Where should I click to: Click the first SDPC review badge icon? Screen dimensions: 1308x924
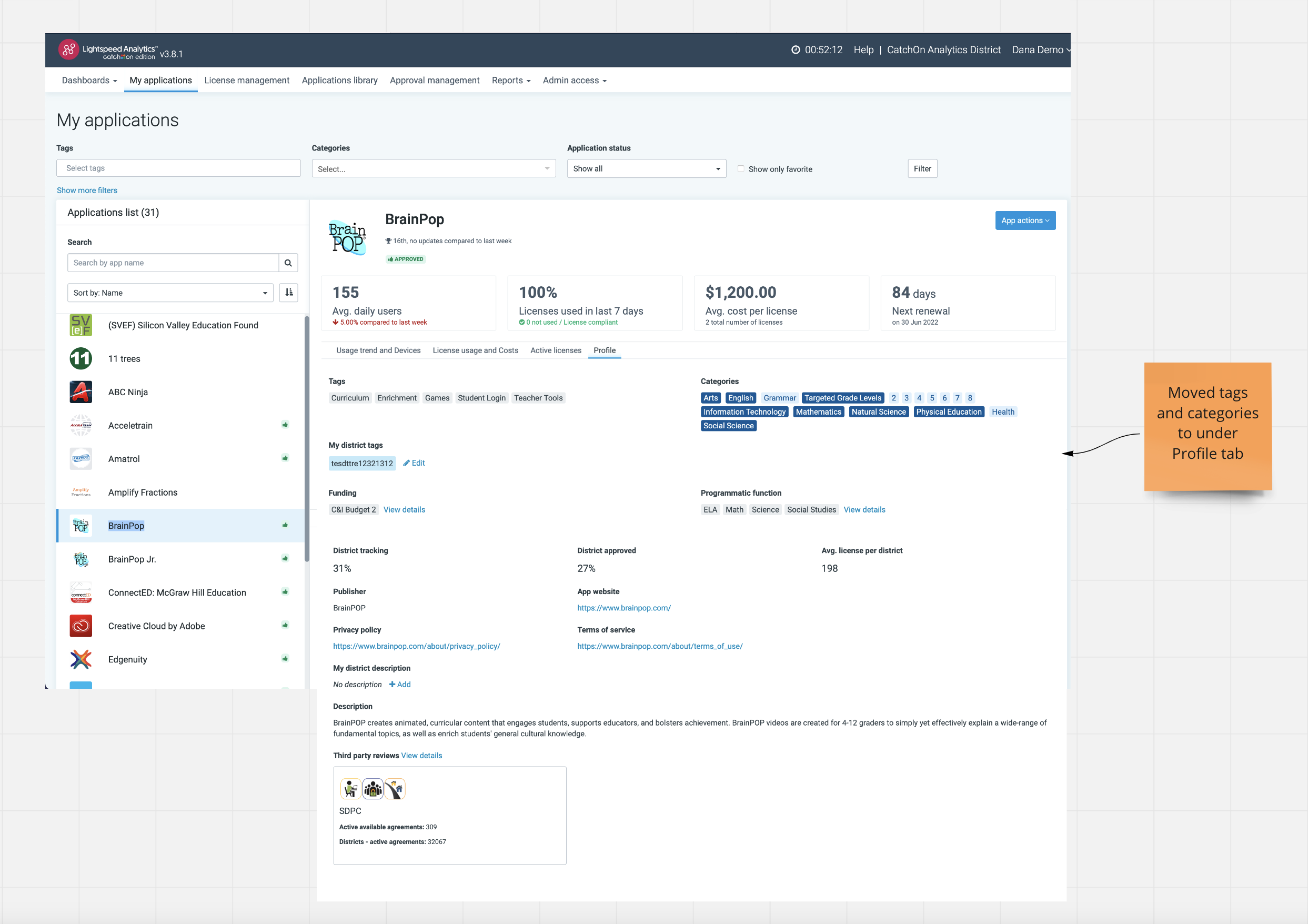click(x=350, y=789)
